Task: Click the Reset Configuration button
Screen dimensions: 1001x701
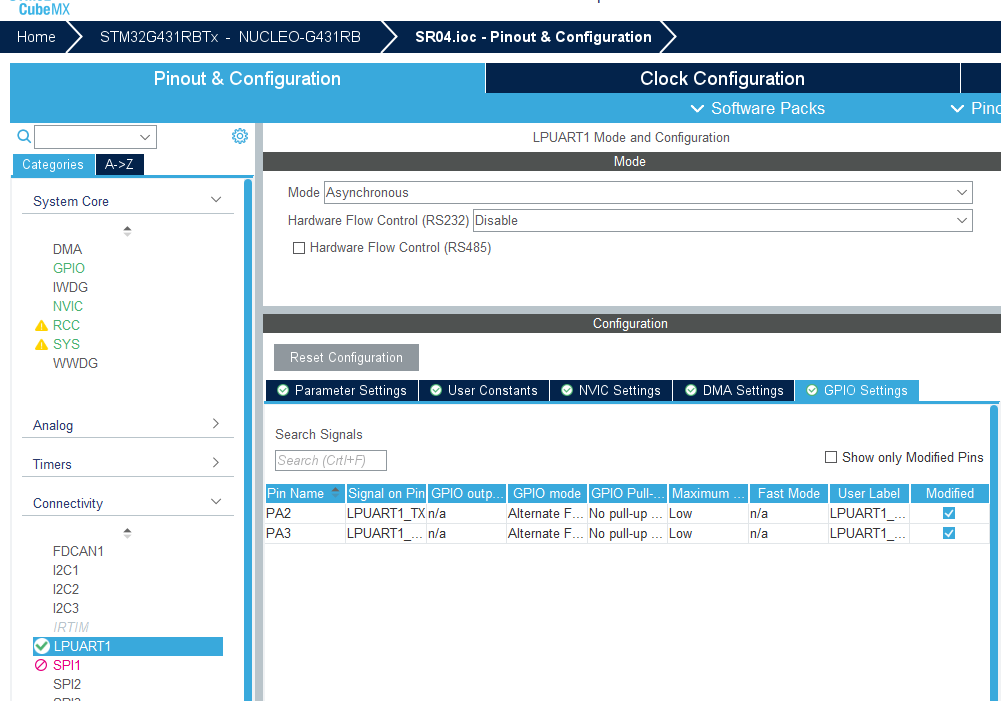Action: coord(346,358)
